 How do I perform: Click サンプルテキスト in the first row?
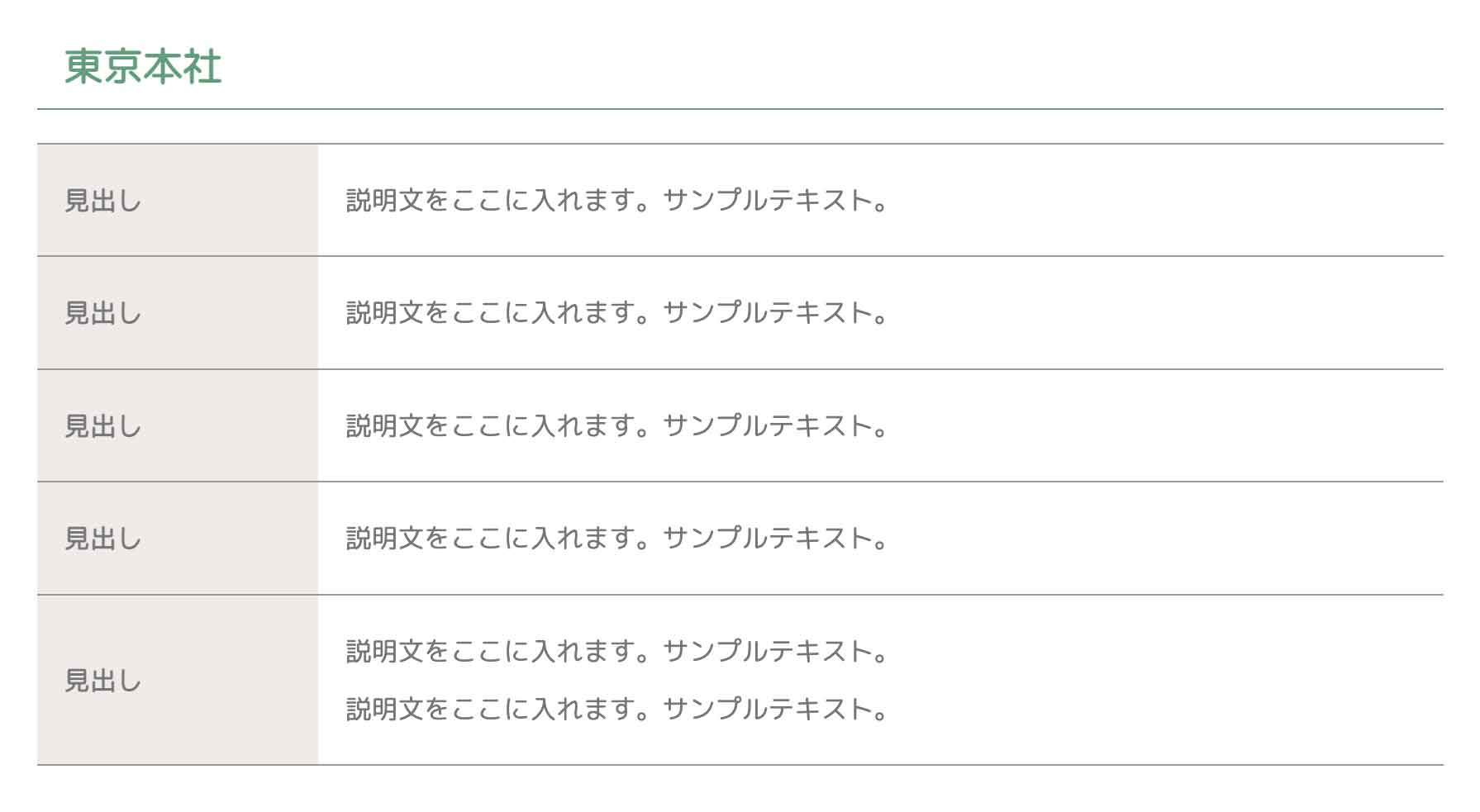[x=769, y=201]
